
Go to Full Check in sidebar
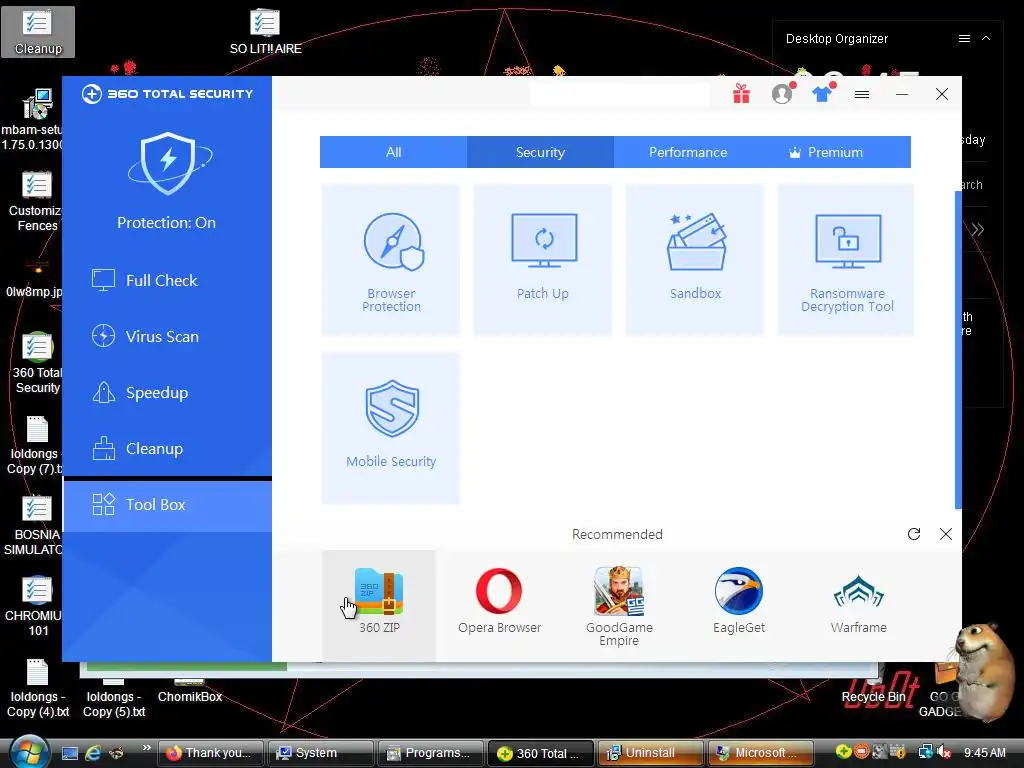click(x=167, y=280)
